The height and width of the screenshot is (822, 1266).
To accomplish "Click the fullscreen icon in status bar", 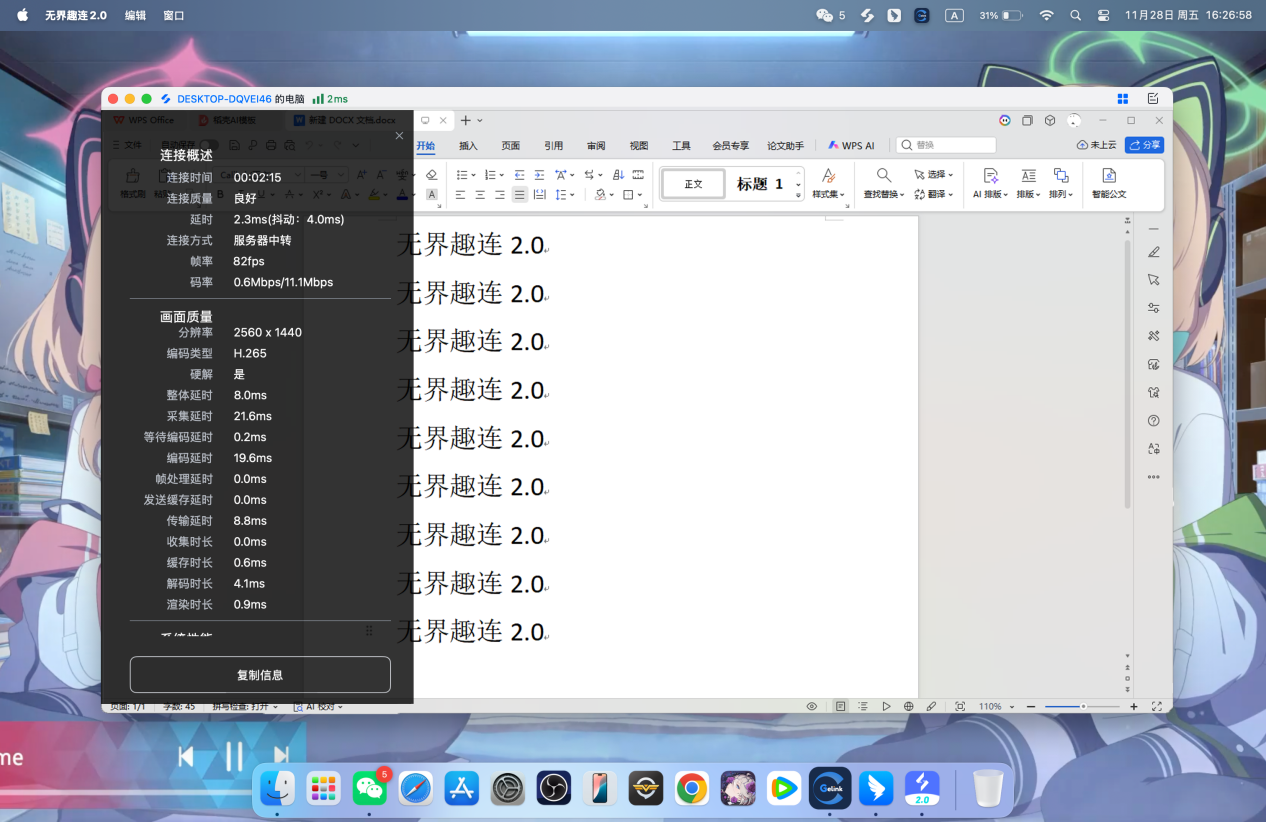I will click(x=1157, y=706).
